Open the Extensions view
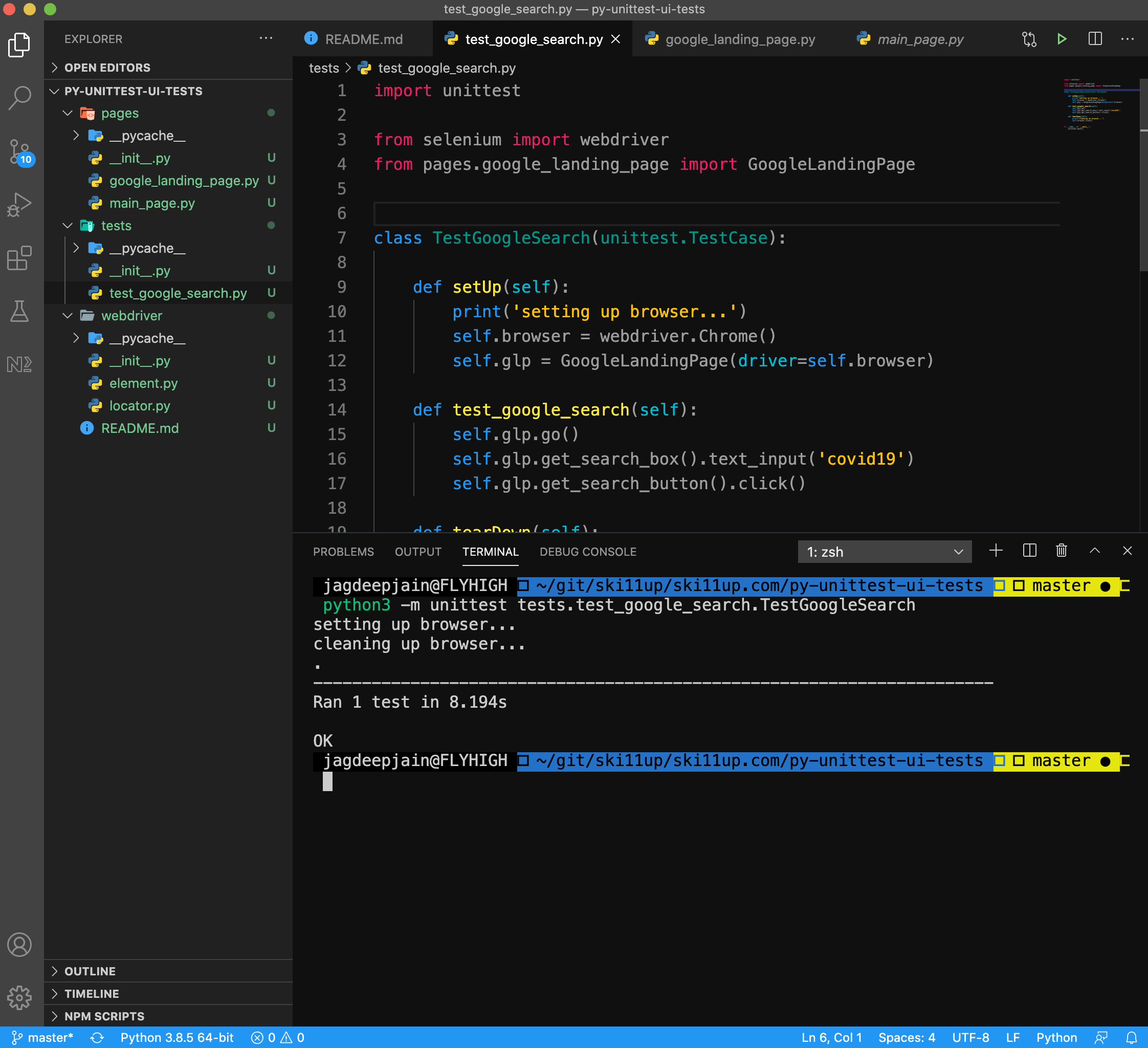1148x1048 pixels. pos(20,258)
